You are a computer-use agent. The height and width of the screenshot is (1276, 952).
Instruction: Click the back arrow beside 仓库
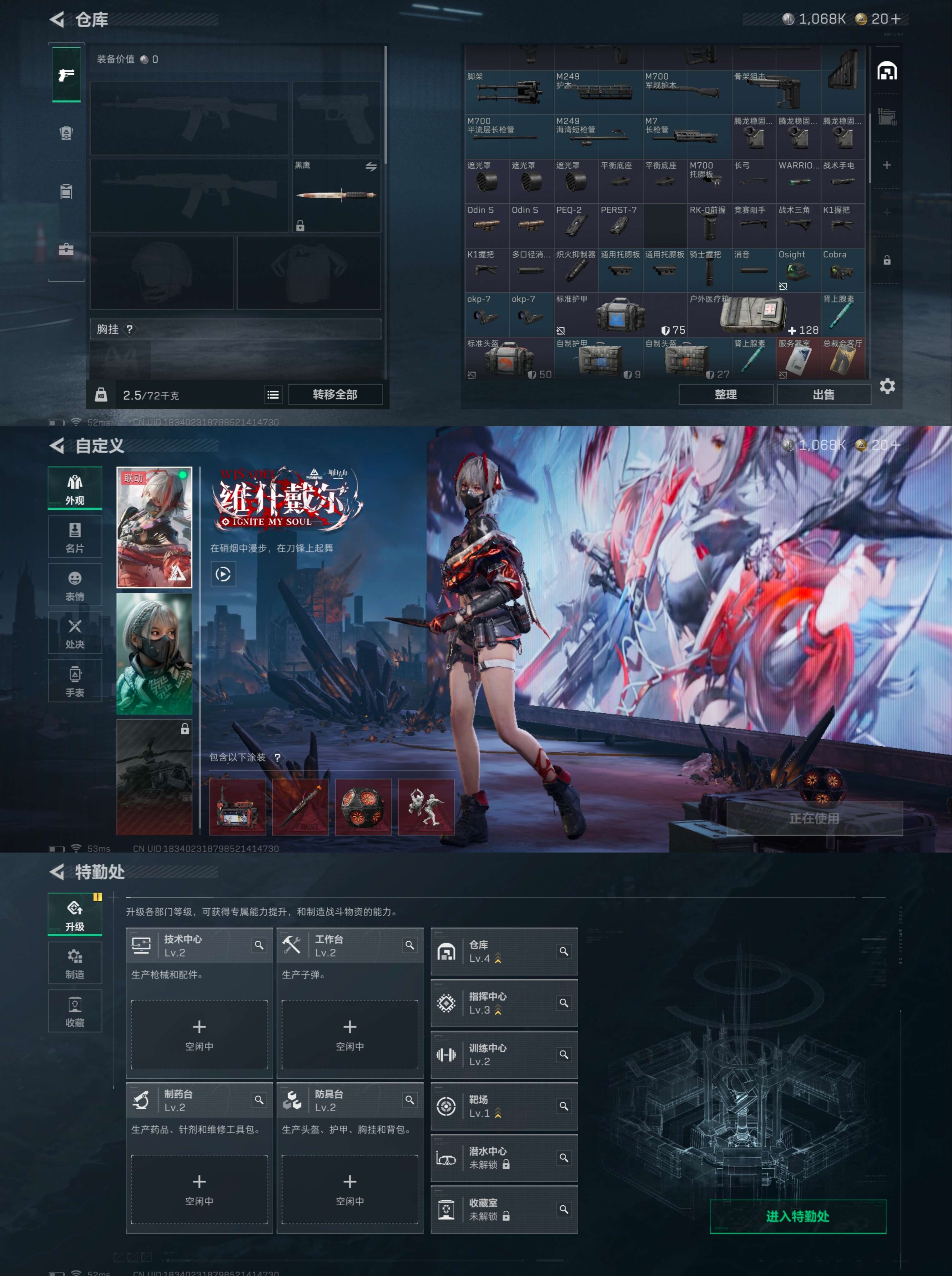coord(57,20)
